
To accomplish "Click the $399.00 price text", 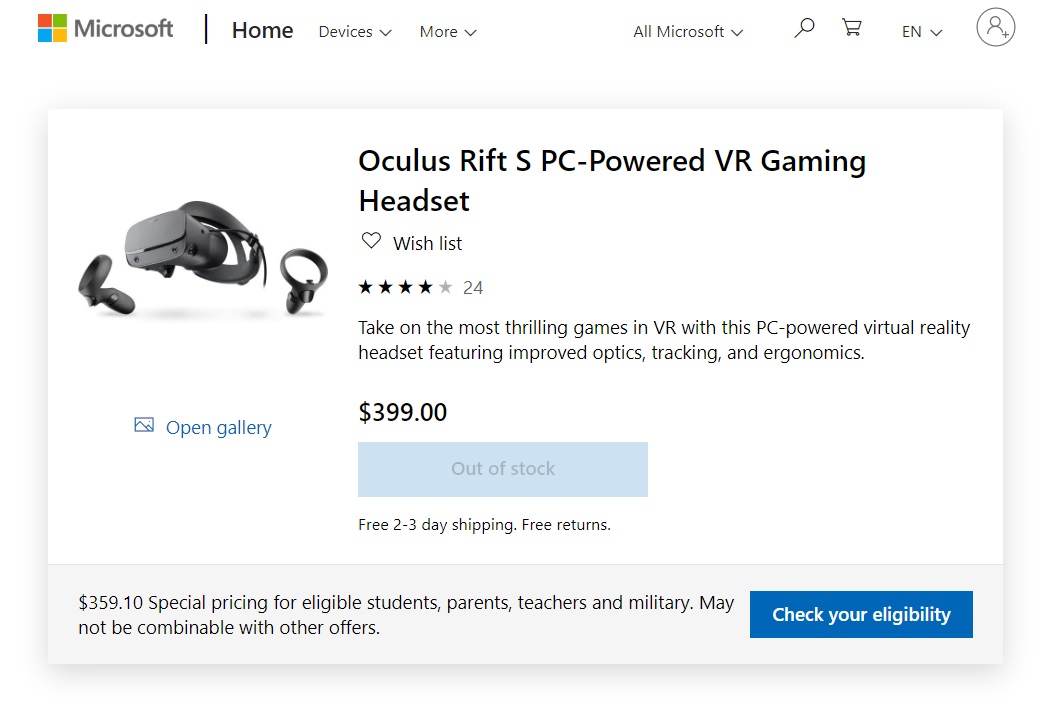I will (x=403, y=412).
